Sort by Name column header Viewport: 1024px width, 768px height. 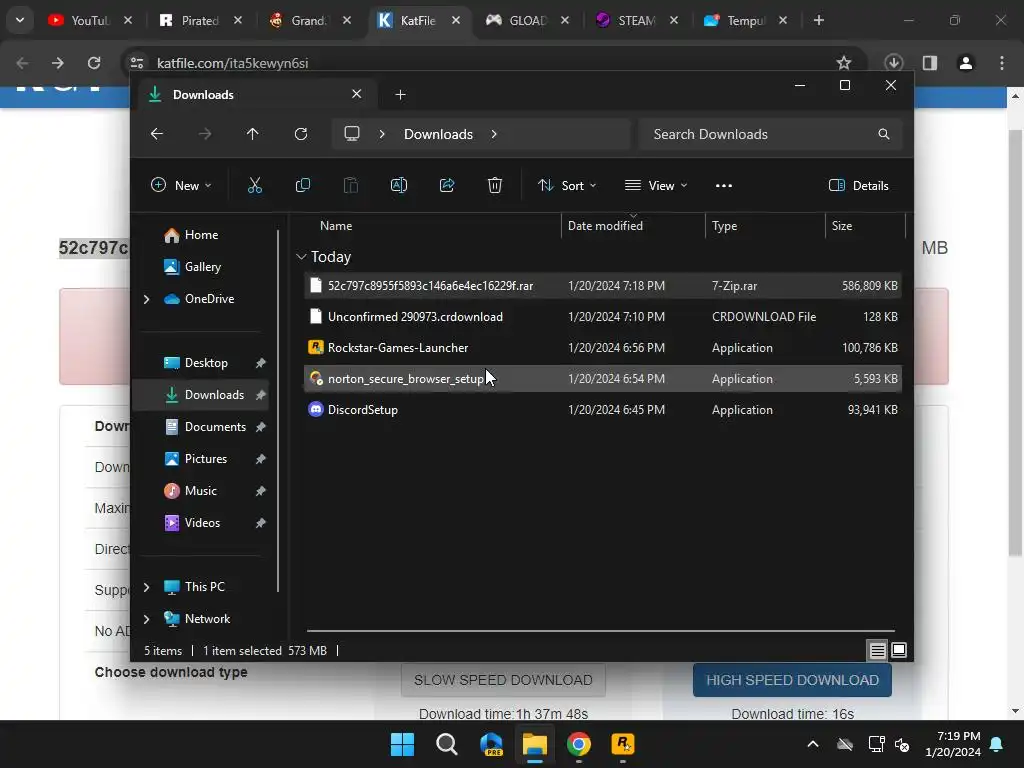click(431, 226)
